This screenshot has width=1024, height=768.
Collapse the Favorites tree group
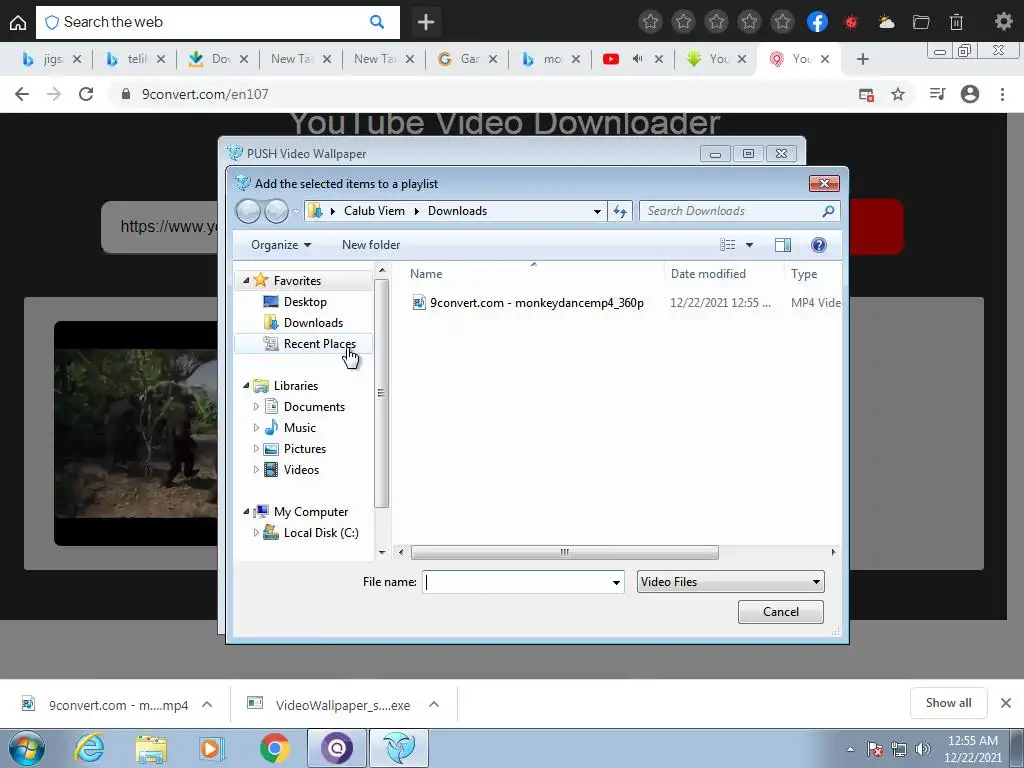(x=246, y=280)
